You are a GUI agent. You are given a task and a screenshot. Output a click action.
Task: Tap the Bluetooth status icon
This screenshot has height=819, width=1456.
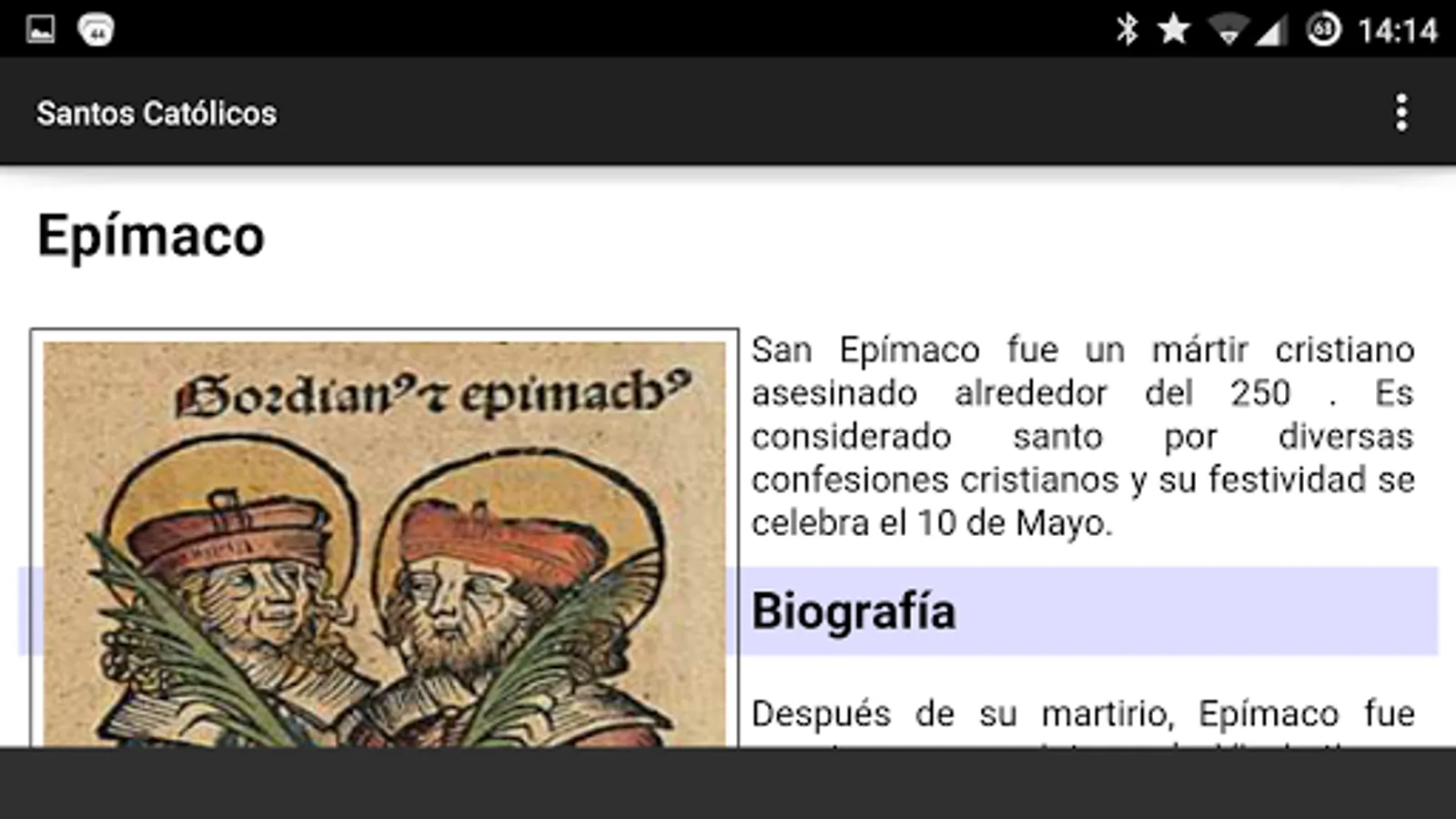pos(1127,29)
